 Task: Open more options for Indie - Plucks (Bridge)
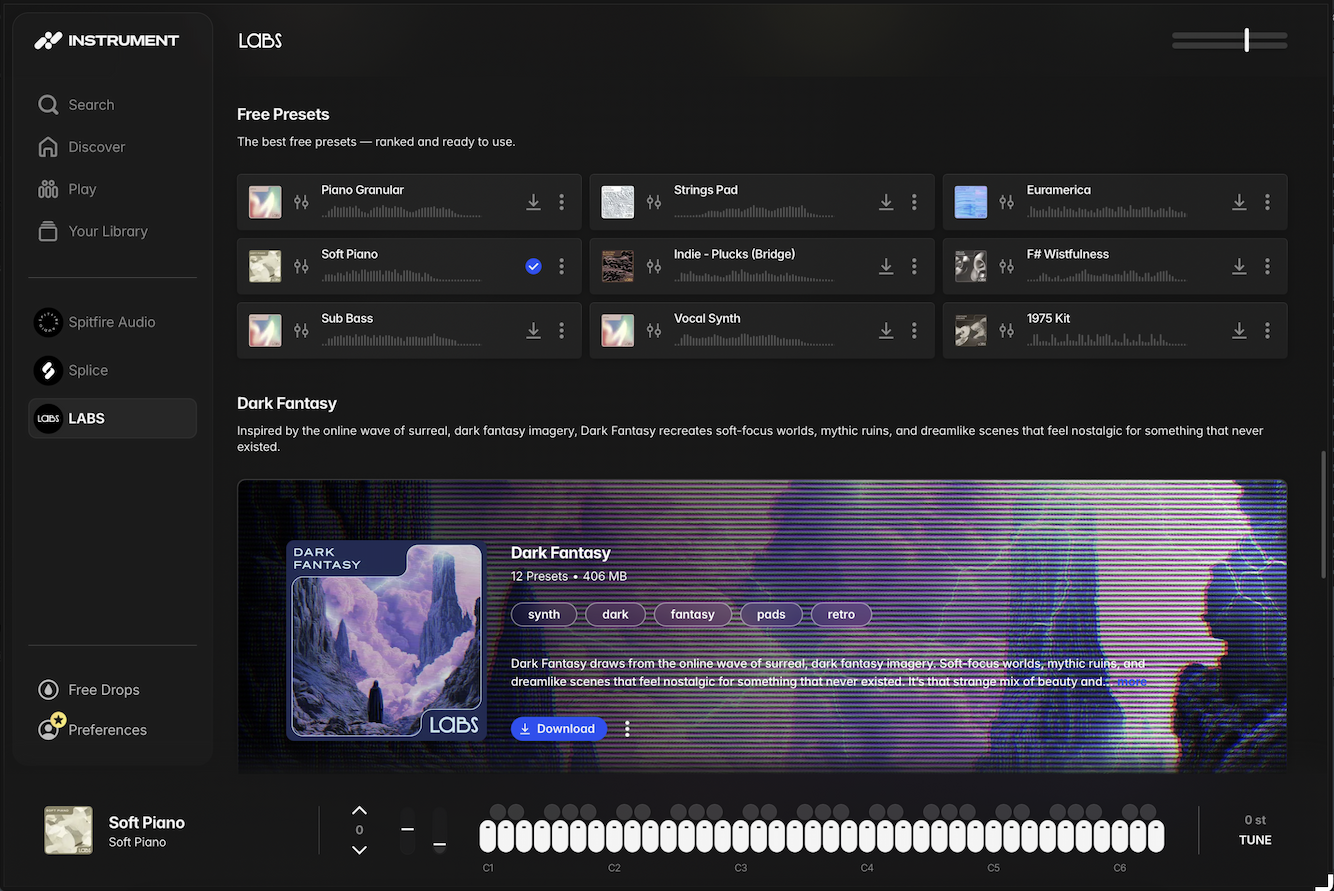pyautogui.click(x=914, y=266)
